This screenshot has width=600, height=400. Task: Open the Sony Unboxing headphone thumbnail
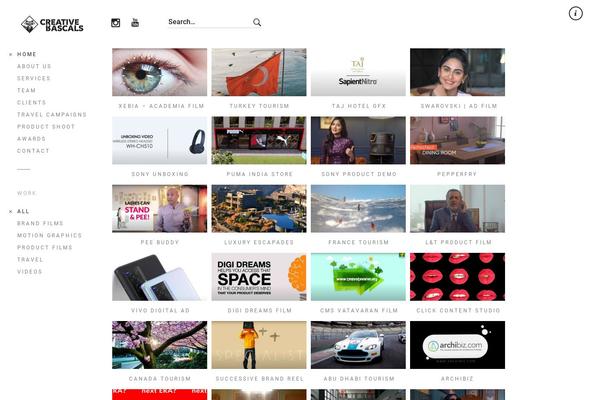(x=160, y=140)
